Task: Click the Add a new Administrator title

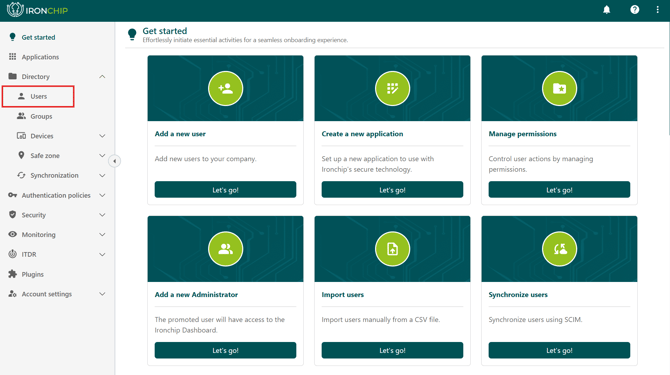Action: [x=196, y=294]
